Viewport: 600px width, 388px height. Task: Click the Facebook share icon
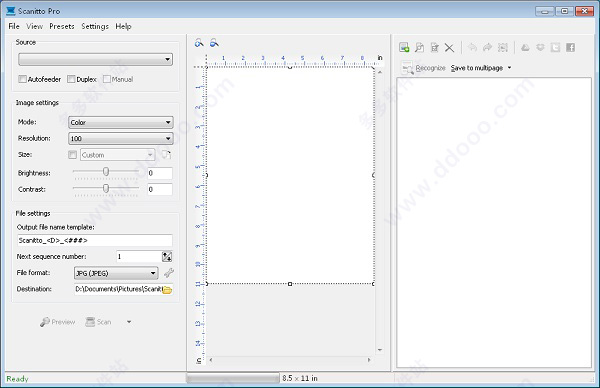[x=571, y=47]
